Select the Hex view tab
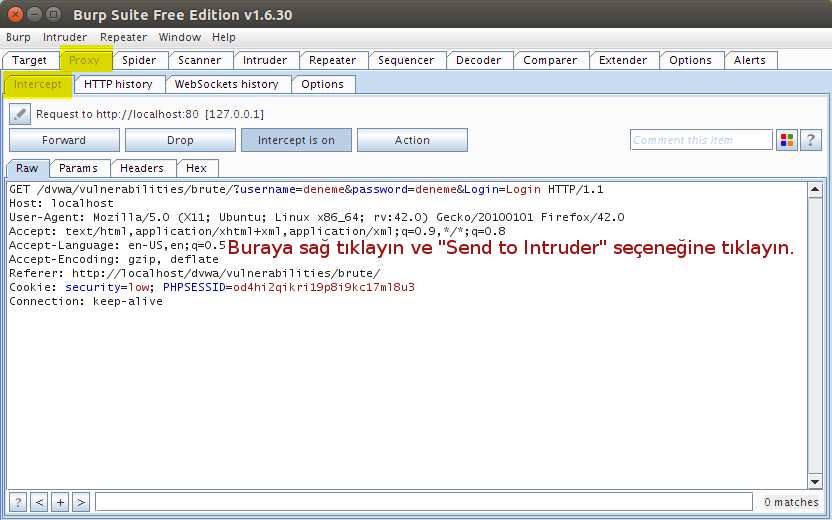Viewport: 832px width, 520px height. 196,168
